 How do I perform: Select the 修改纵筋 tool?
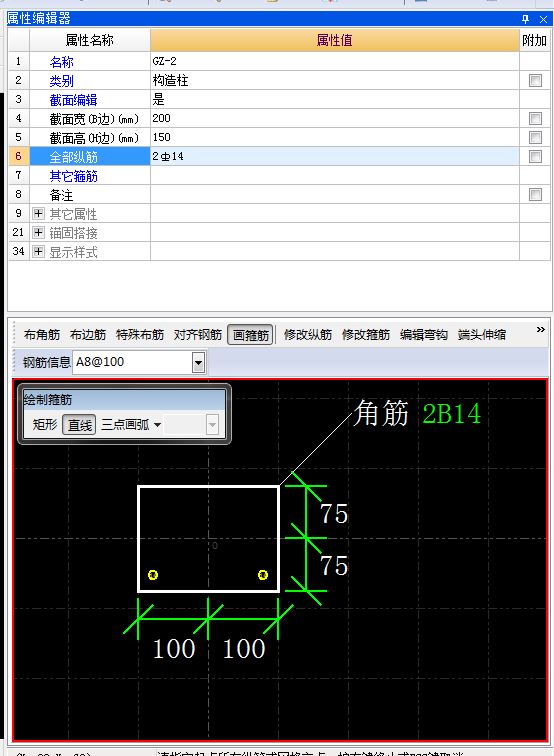tap(308, 335)
